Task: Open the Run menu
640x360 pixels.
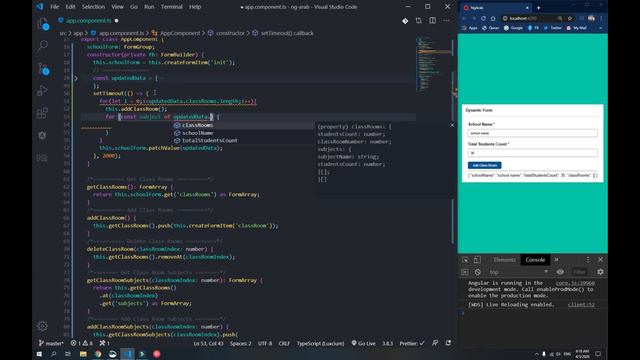Action: (149, 7)
